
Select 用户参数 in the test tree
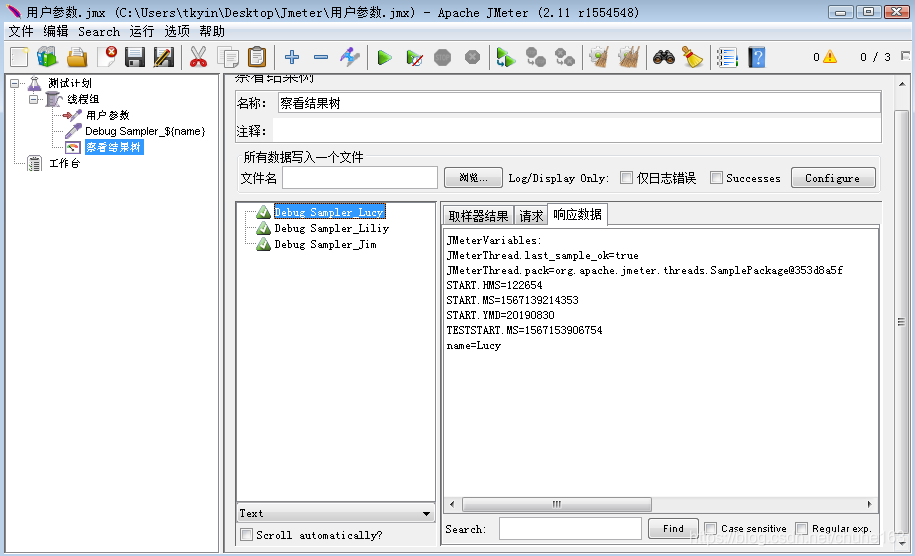coord(107,115)
